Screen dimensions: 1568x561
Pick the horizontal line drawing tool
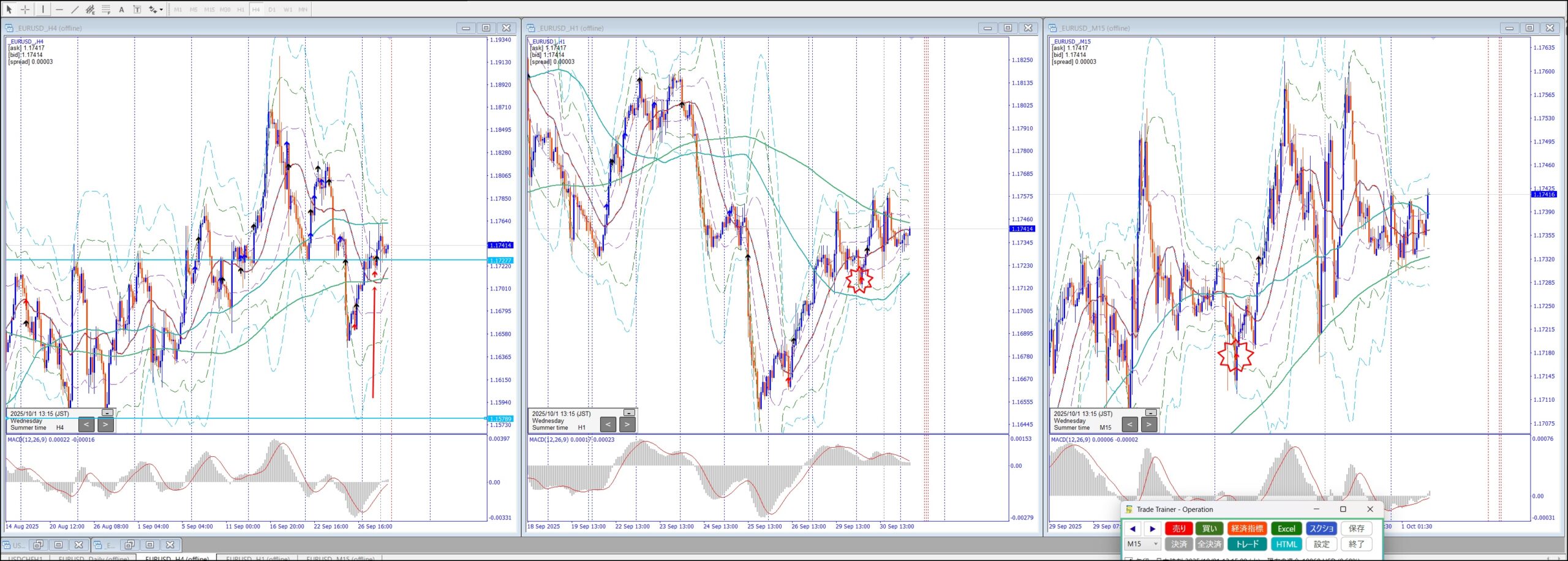click(59, 9)
